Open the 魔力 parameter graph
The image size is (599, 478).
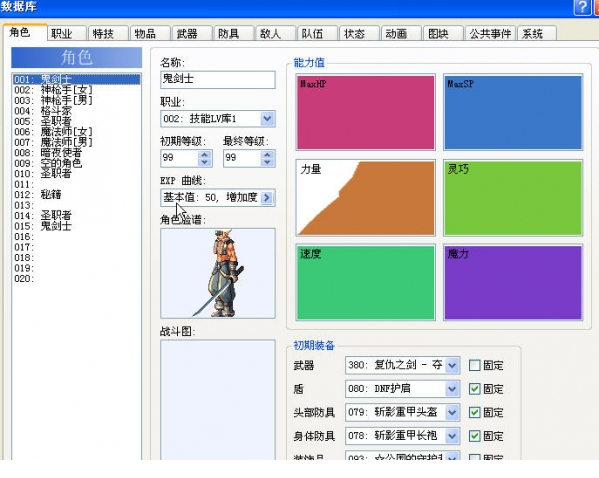[x=513, y=282]
